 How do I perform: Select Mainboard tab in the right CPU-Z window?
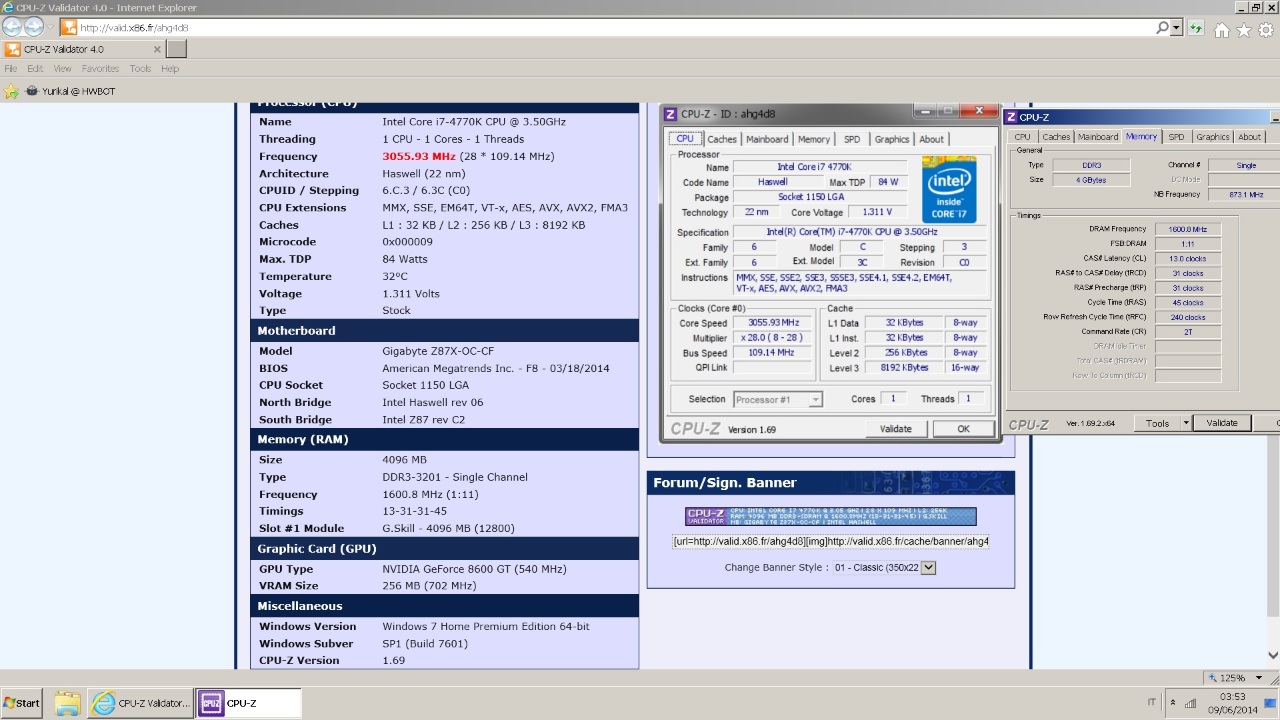click(x=1098, y=137)
